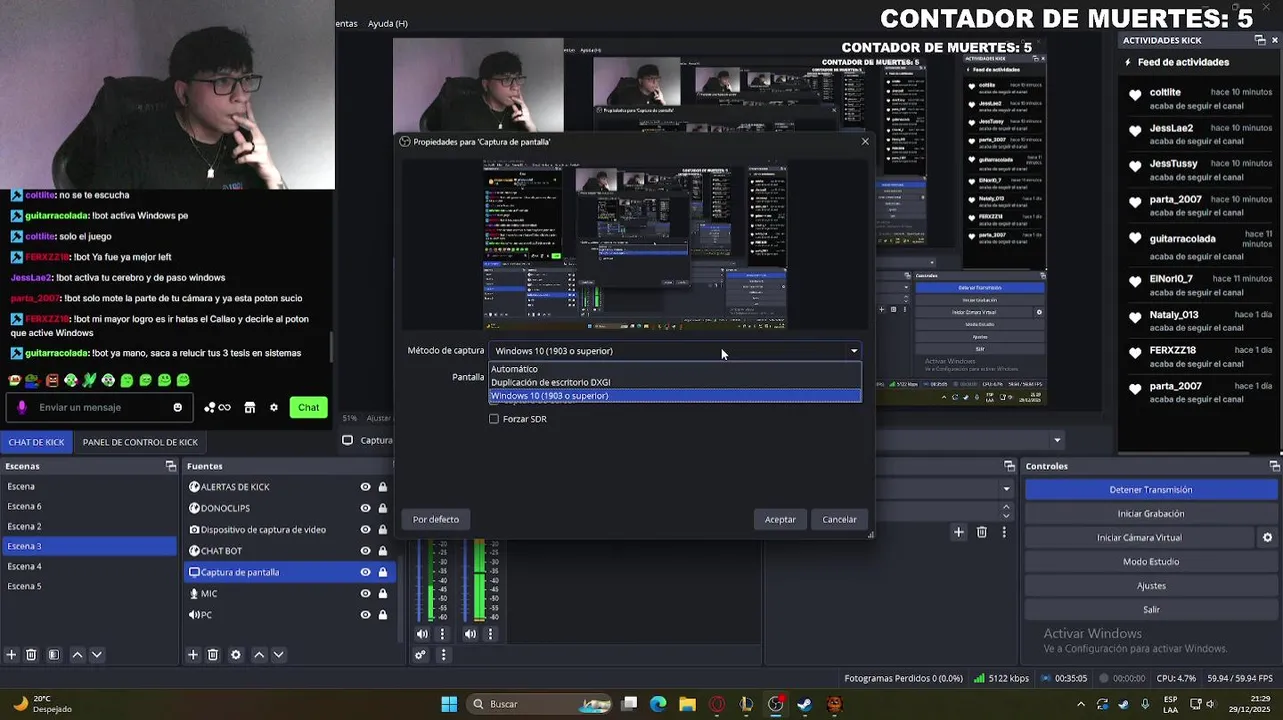Switch to CHAT DE KICK tab
The width and height of the screenshot is (1283, 720).
[36, 442]
